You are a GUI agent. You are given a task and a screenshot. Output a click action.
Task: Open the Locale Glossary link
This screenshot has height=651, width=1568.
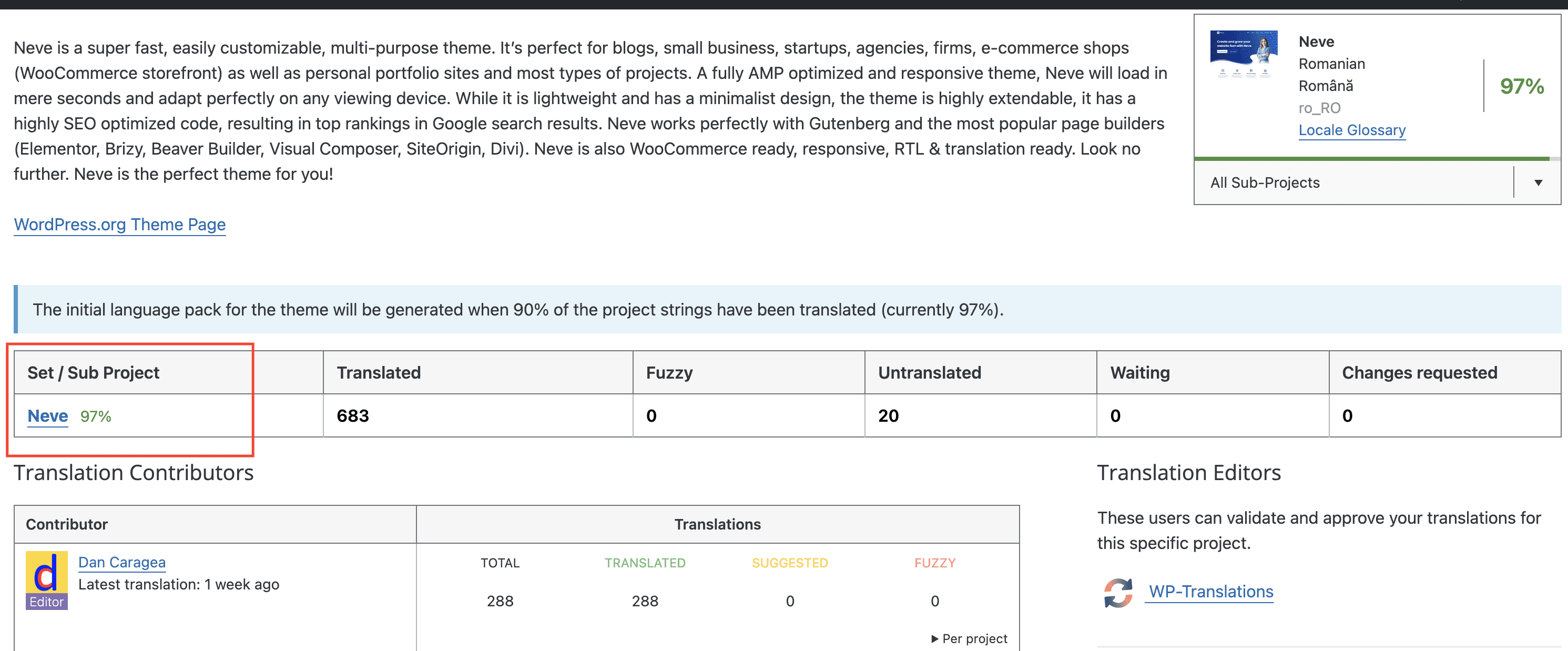(1351, 130)
